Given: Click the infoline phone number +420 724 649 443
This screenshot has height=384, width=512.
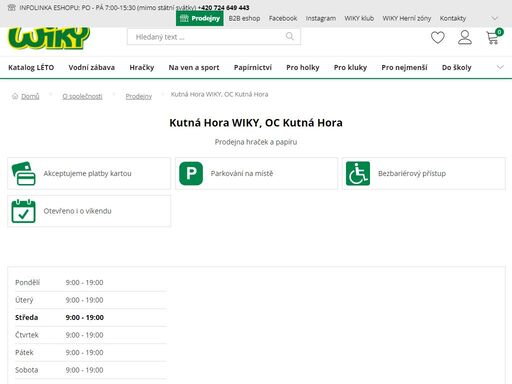Looking at the screenshot, I should [x=223, y=7].
